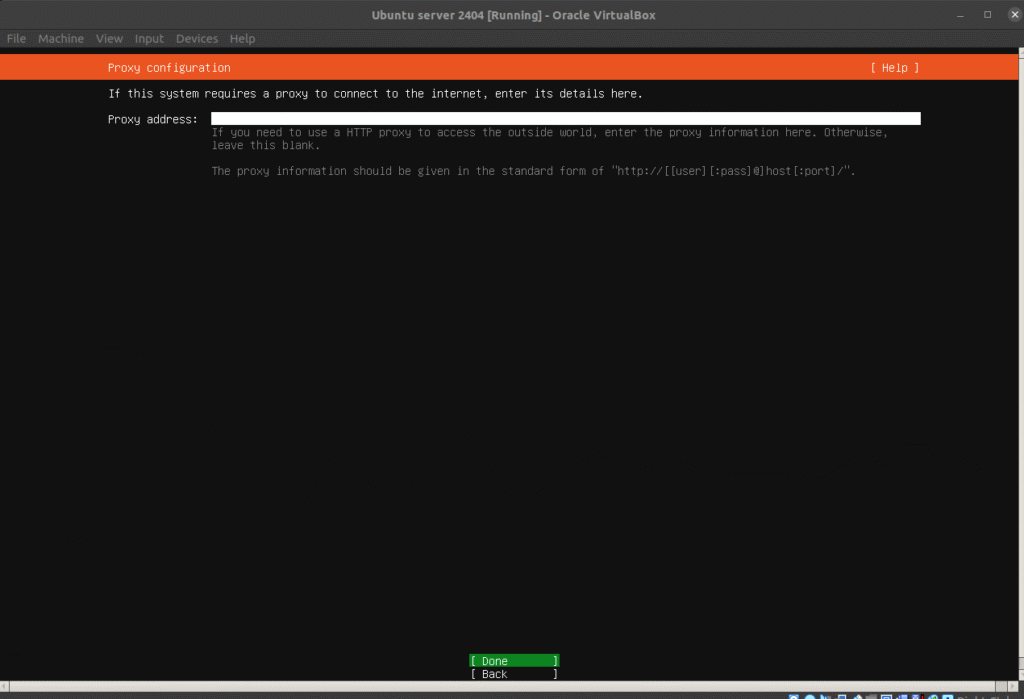
Task: Click the [ Help ] button in installer header
Action: click(x=894, y=68)
